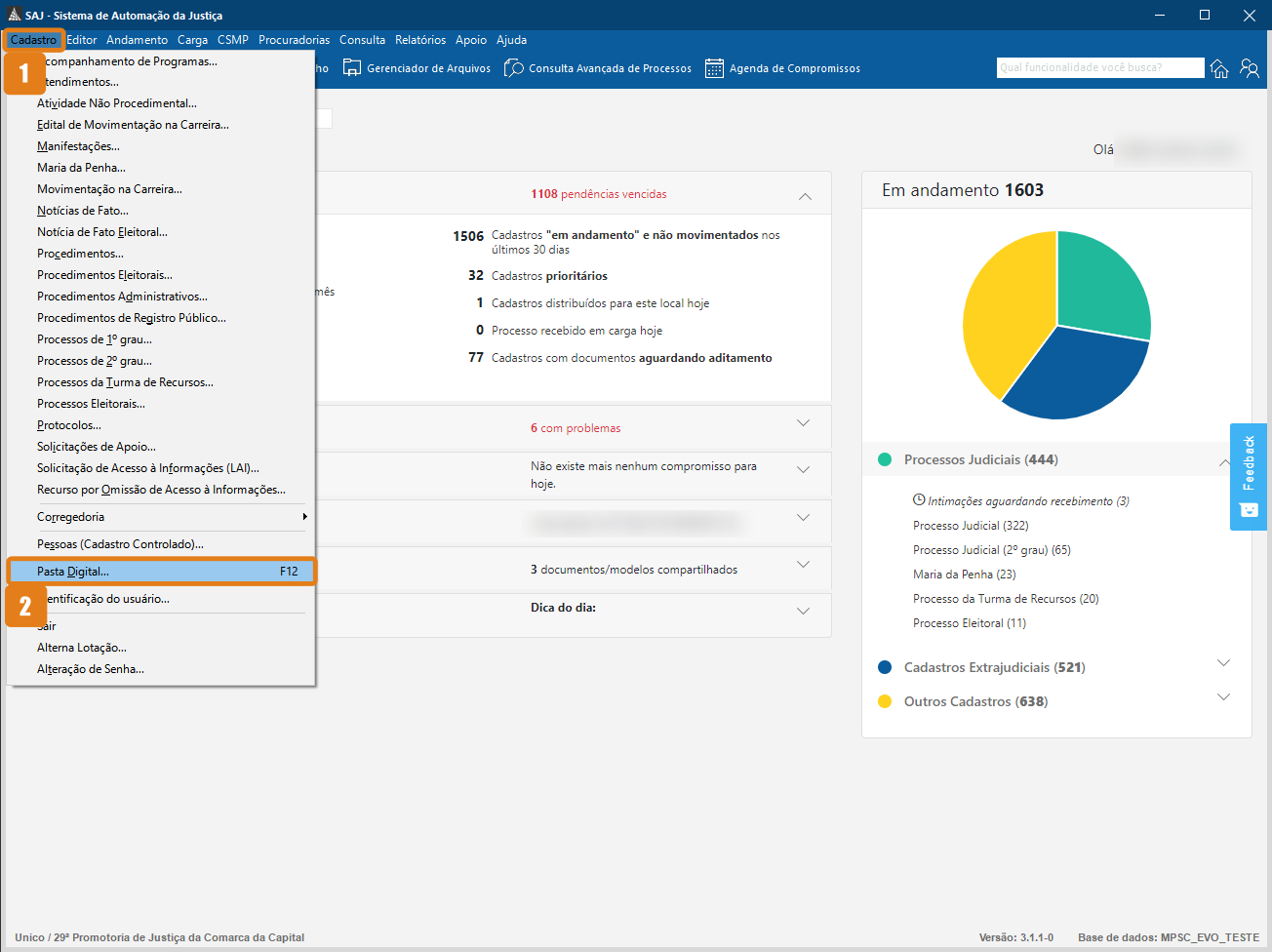Open Maria da Penha (23) link
The image size is (1272, 952).
coord(965,575)
